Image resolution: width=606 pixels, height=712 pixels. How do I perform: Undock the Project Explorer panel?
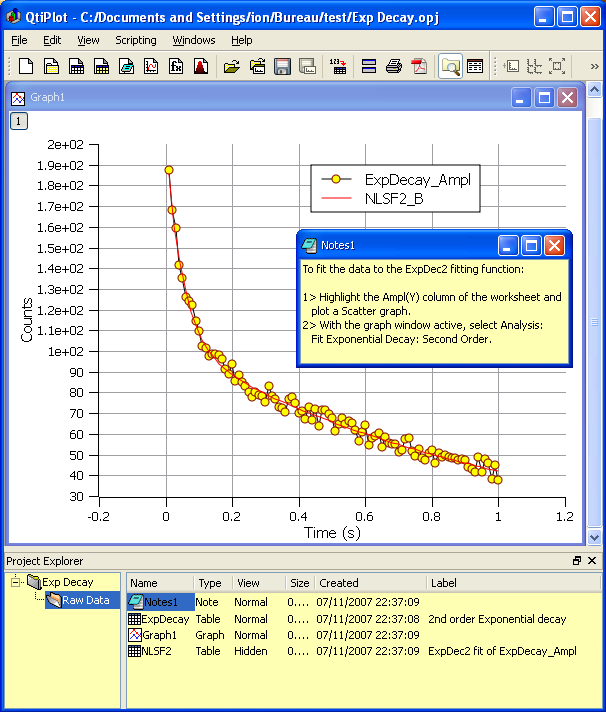[x=577, y=561]
